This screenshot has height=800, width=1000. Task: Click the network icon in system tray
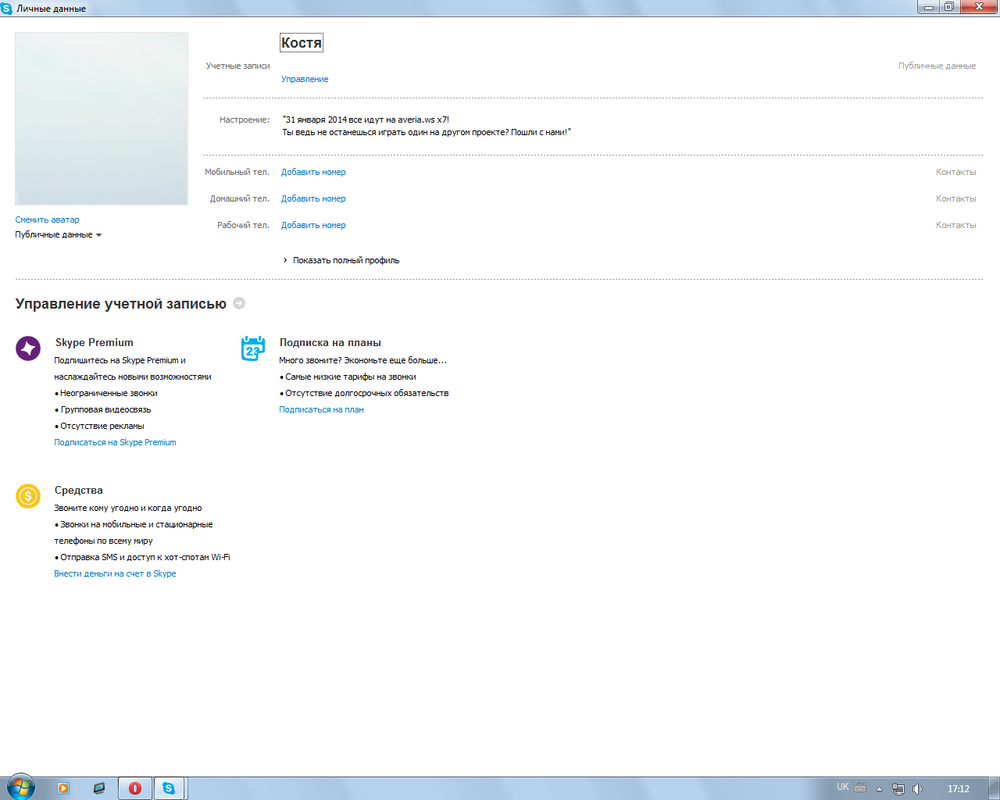pos(899,788)
